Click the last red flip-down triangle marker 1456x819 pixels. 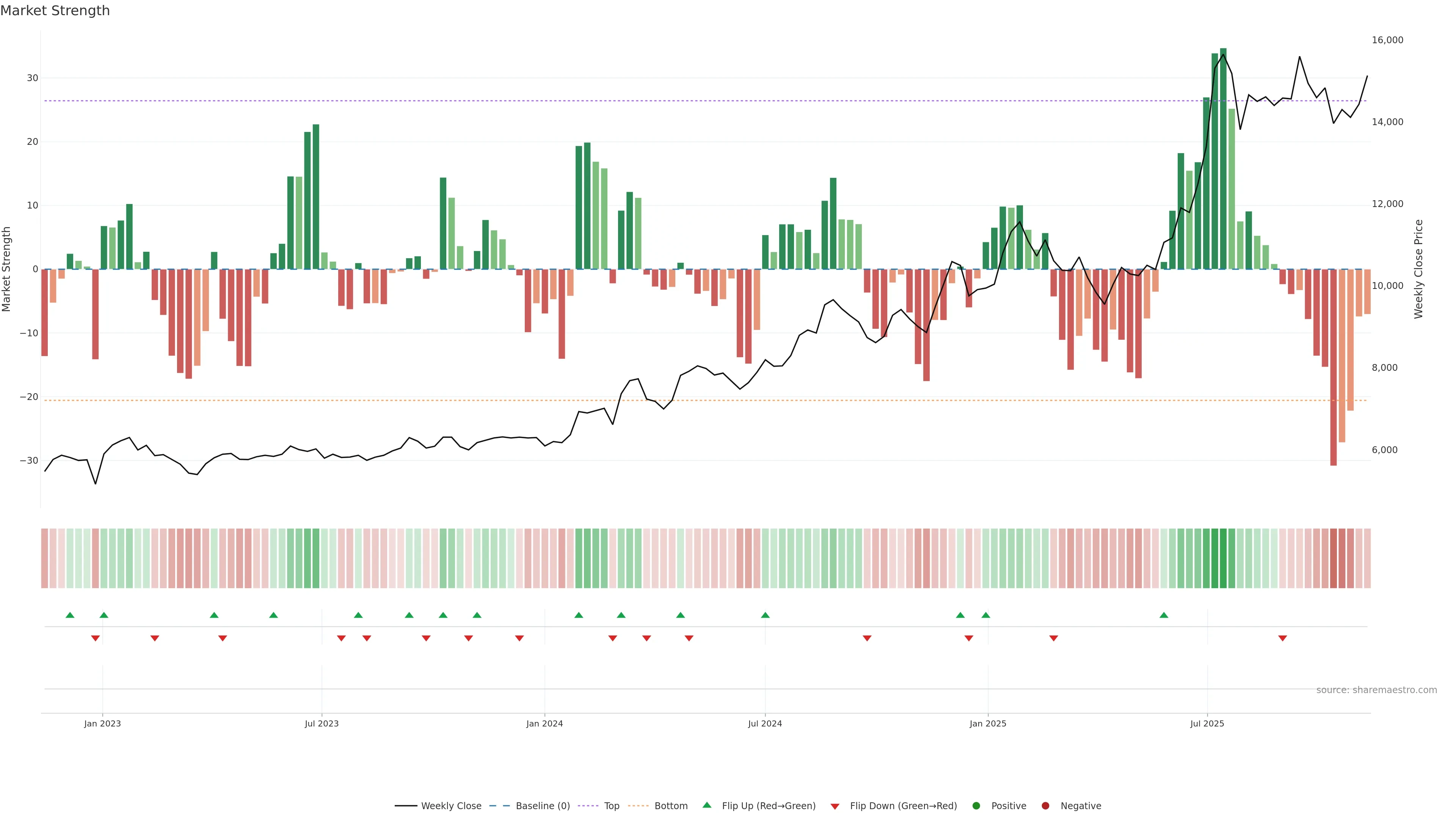point(1282,638)
